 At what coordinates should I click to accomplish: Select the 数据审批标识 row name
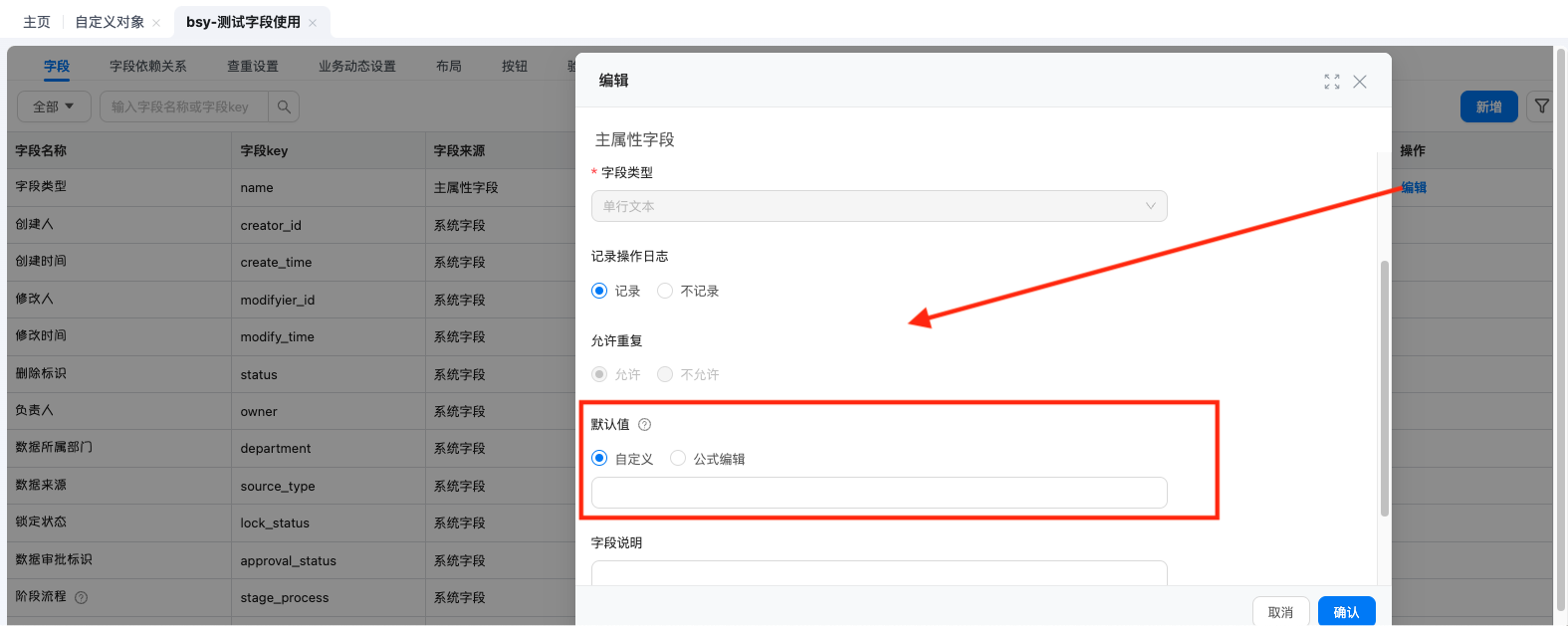tap(54, 559)
